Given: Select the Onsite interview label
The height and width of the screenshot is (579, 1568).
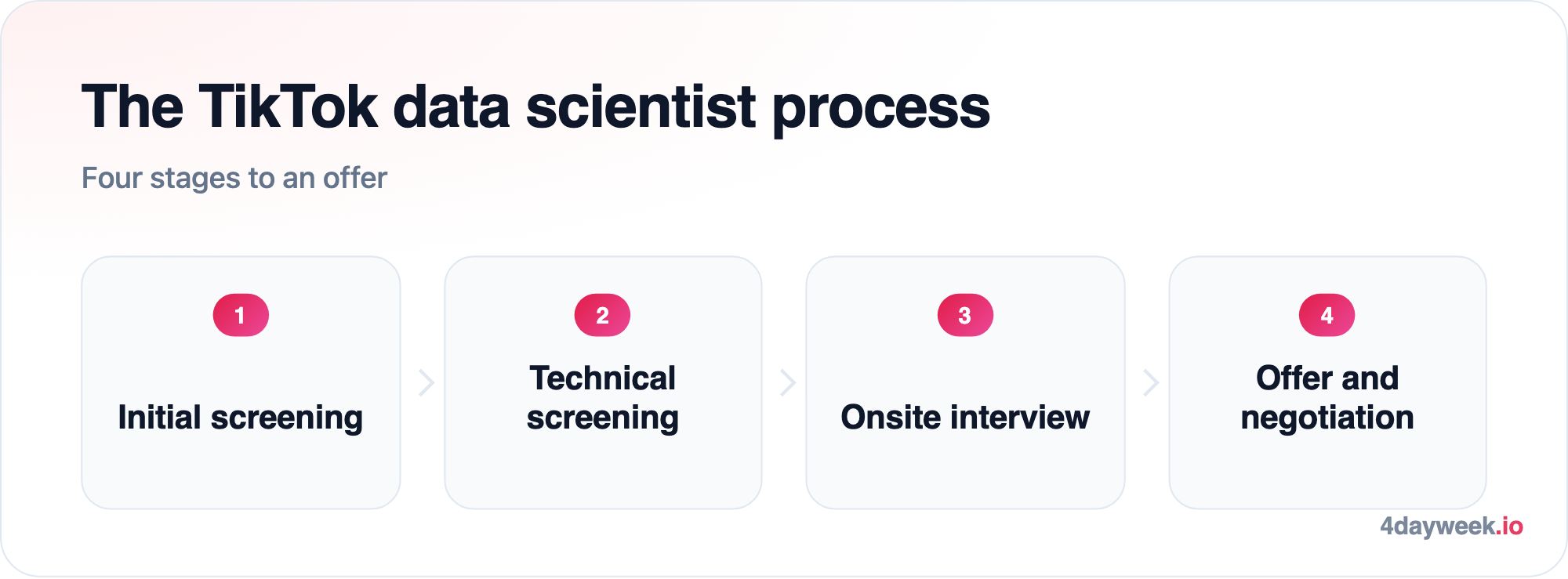Looking at the screenshot, I should [x=965, y=417].
